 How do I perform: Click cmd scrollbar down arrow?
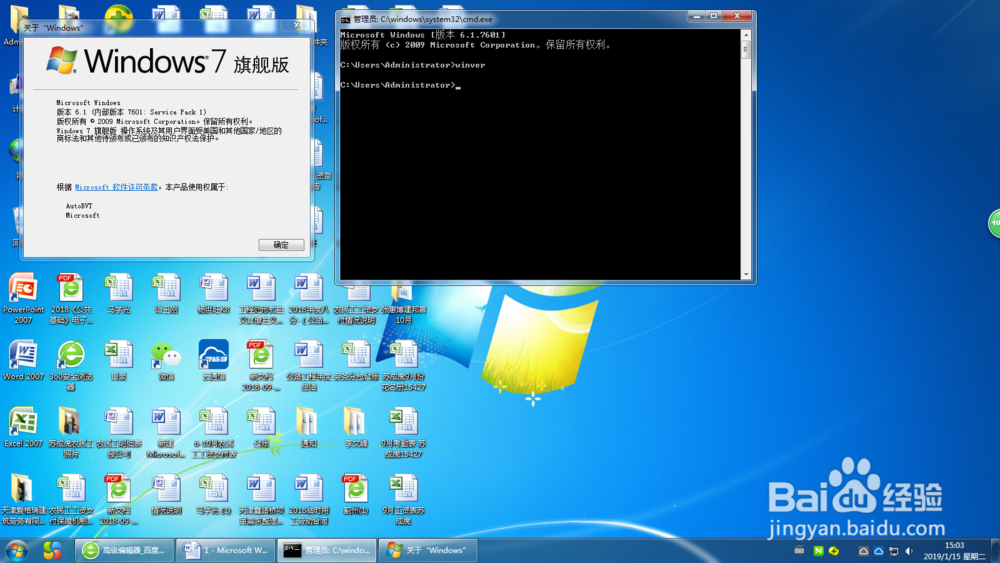pyautogui.click(x=746, y=275)
